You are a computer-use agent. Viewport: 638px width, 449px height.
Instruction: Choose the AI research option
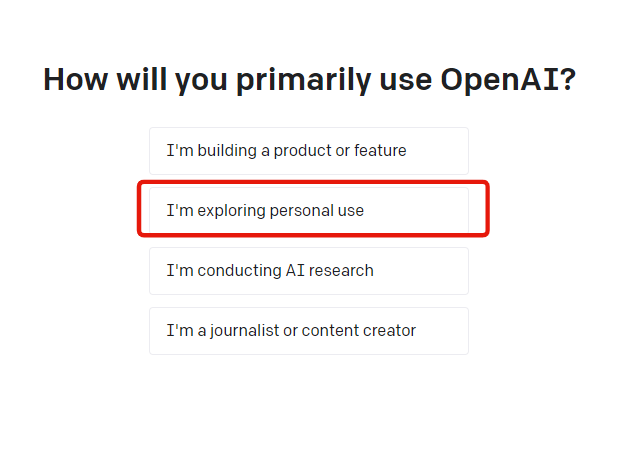tap(308, 271)
